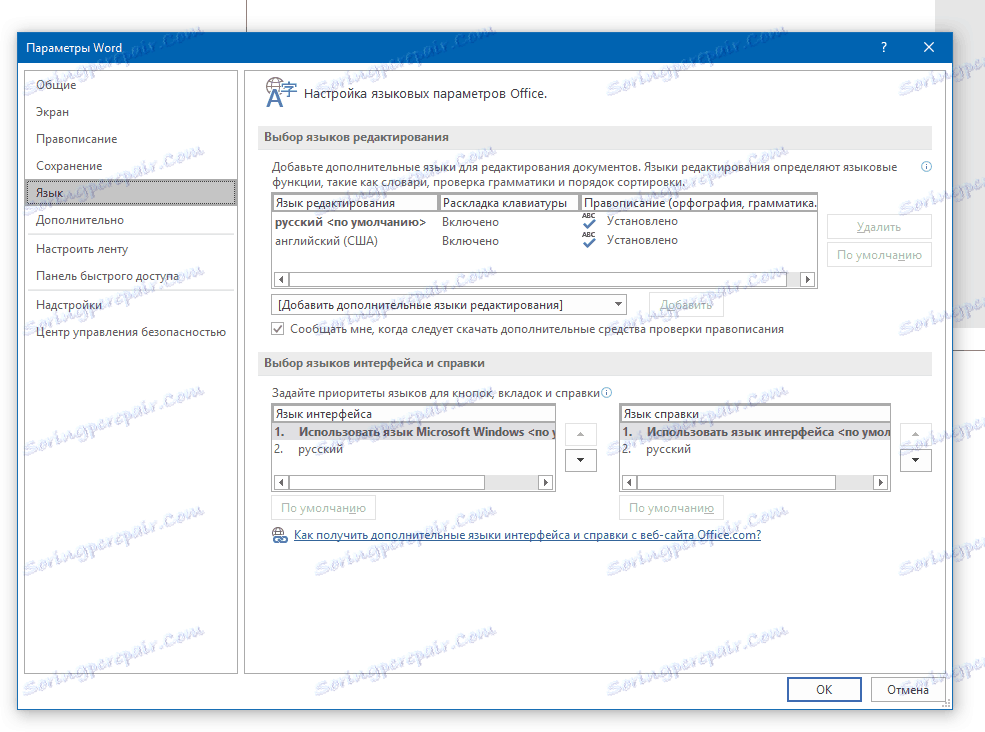The width and height of the screenshot is (985, 732).
Task: Click the Добавить button
Action: click(x=686, y=305)
